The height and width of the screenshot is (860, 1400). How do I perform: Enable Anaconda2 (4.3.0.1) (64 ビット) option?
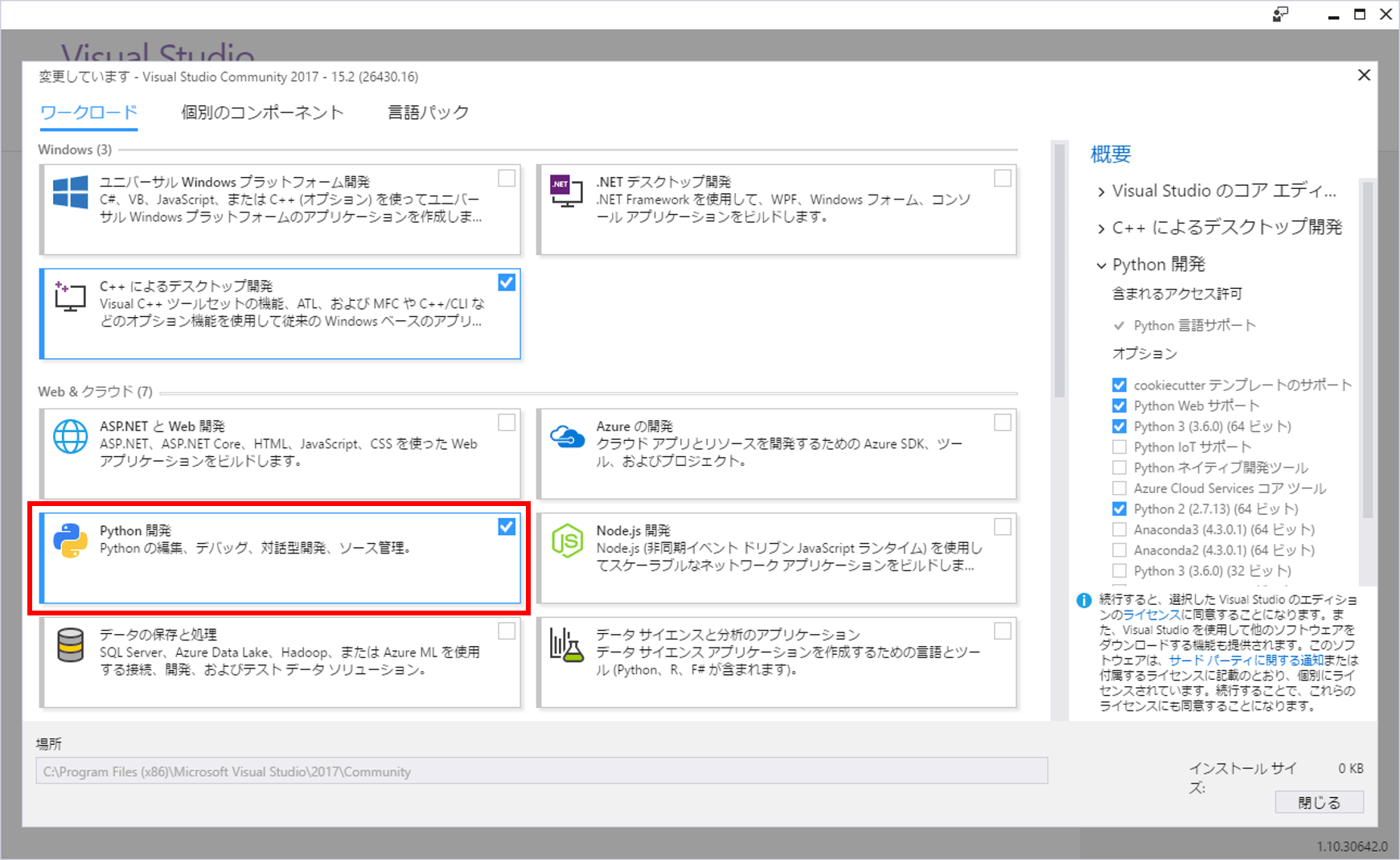pyautogui.click(x=1119, y=550)
